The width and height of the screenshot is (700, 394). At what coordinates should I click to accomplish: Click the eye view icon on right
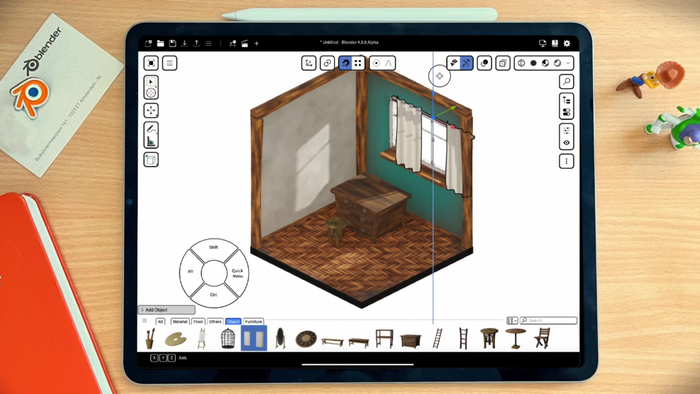567,143
